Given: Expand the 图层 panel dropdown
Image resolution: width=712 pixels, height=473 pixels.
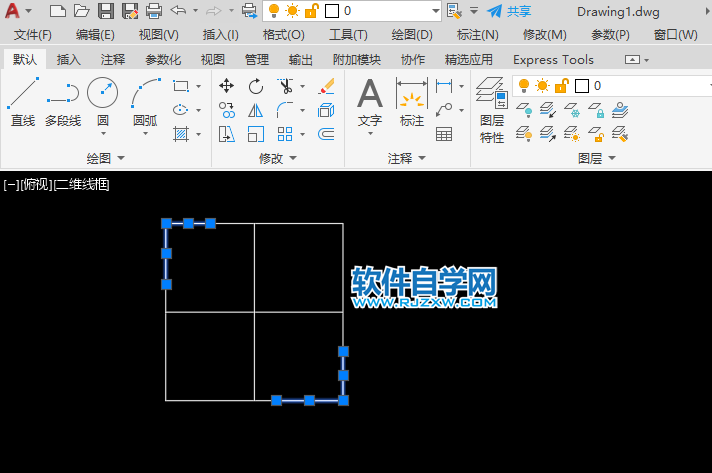Looking at the screenshot, I should pyautogui.click(x=612, y=158).
